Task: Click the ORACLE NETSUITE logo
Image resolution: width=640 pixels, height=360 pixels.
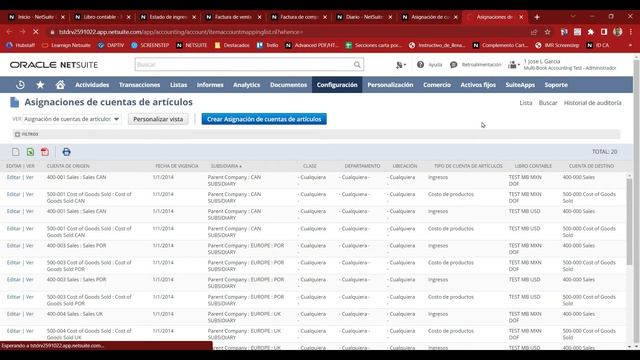Action: [54, 65]
